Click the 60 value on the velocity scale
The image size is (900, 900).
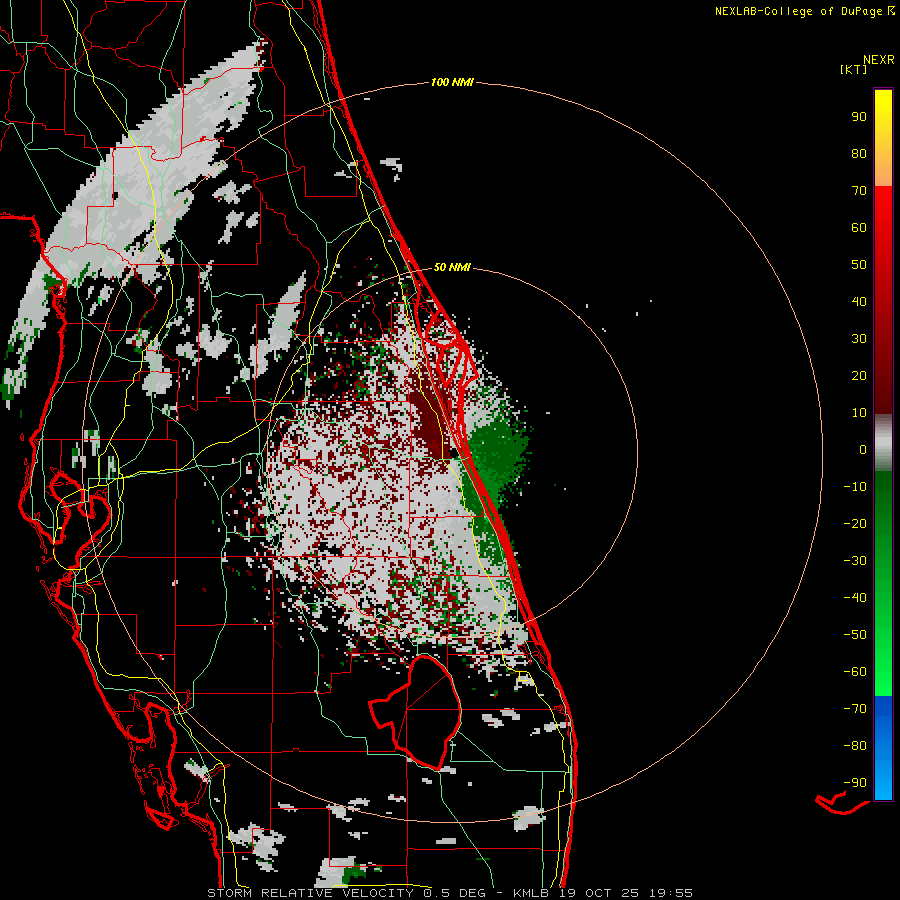[x=859, y=227]
